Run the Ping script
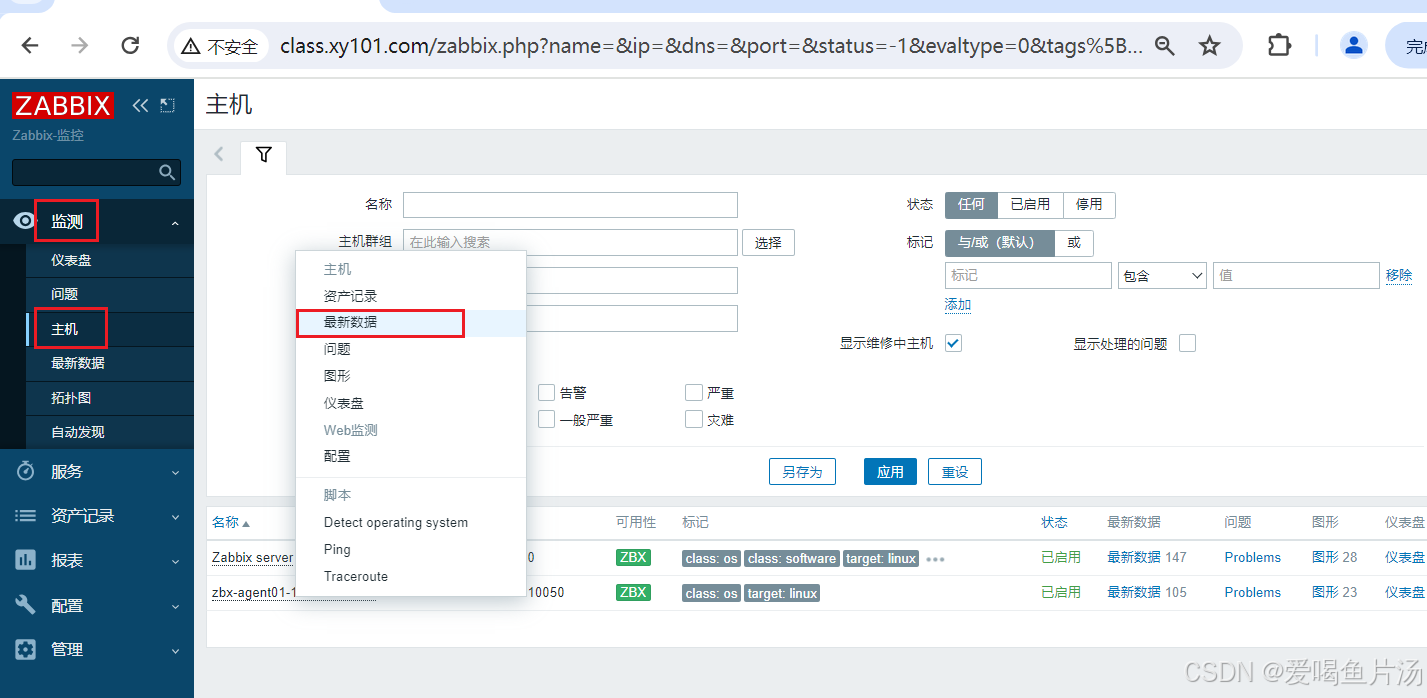The height and width of the screenshot is (698, 1427). (411, 549)
